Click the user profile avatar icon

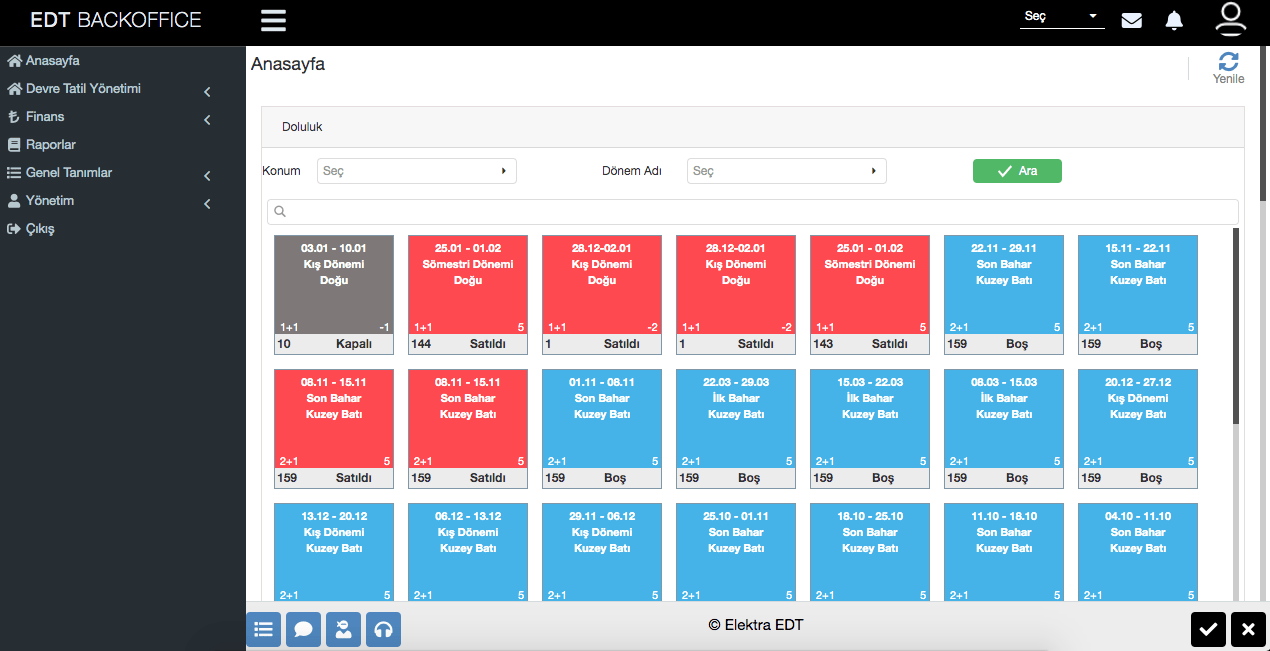click(1230, 19)
